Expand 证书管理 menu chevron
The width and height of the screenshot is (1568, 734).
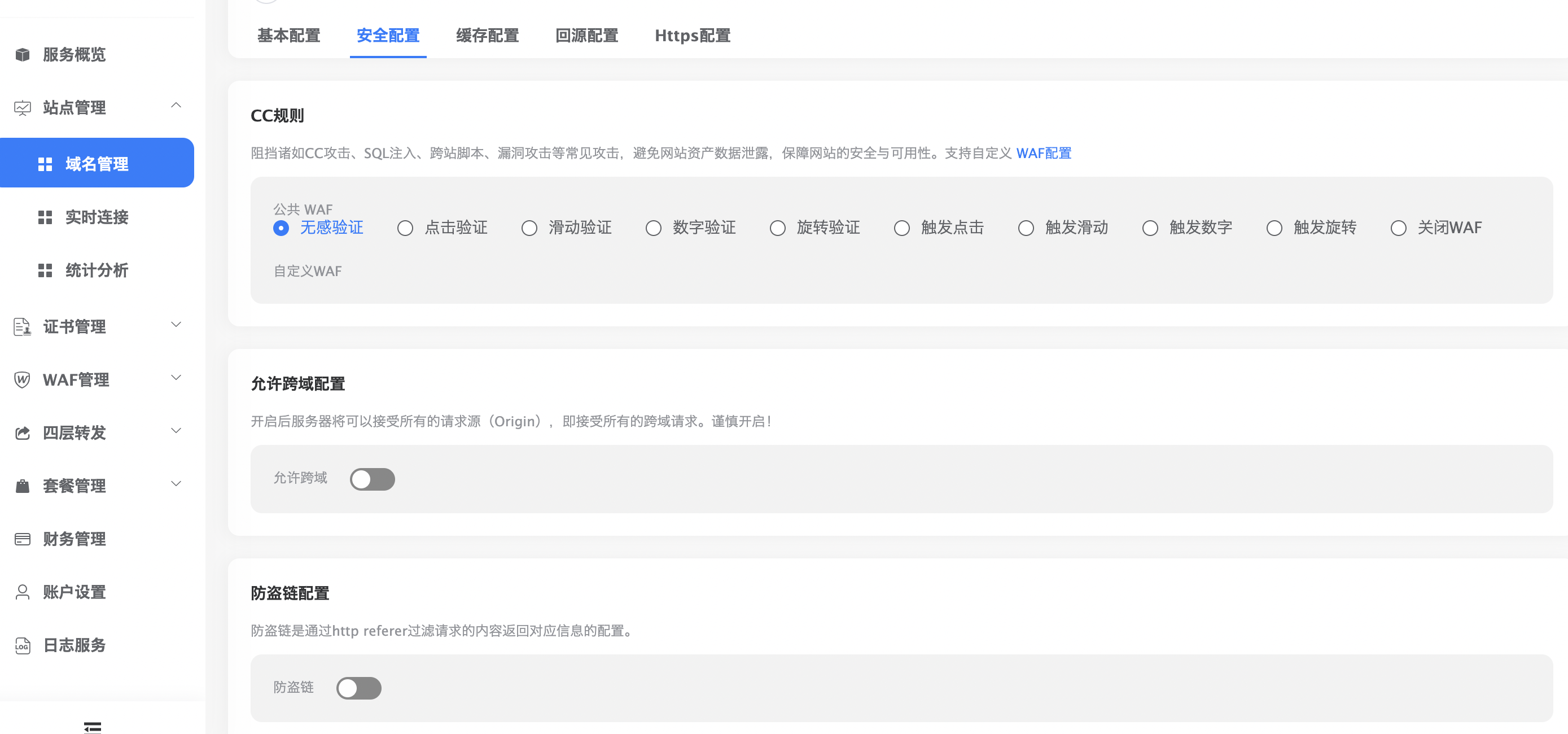(176, 325)
